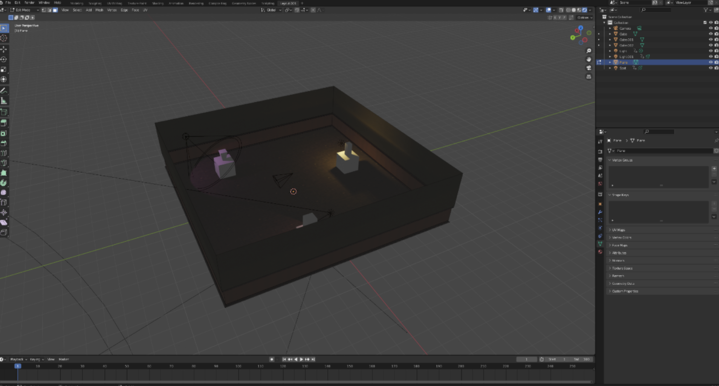Hide the Camera object in outliner
Screen dimensions: 719x386
pos(711,28)
